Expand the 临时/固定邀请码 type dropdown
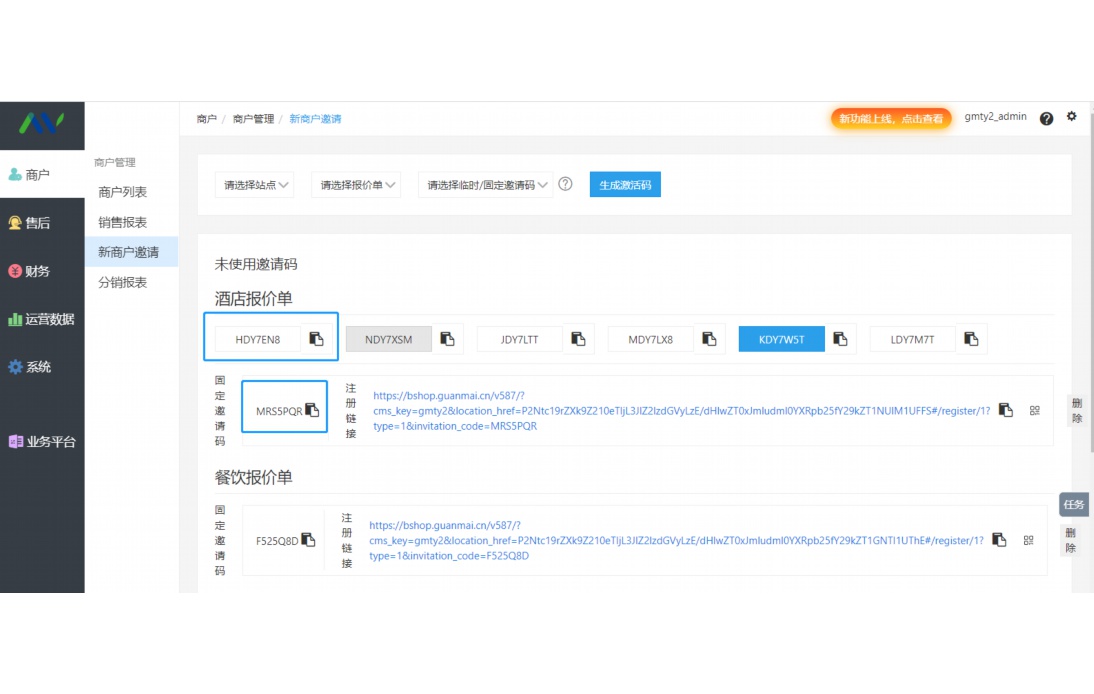1094x694 pixels. click(486, 184)
